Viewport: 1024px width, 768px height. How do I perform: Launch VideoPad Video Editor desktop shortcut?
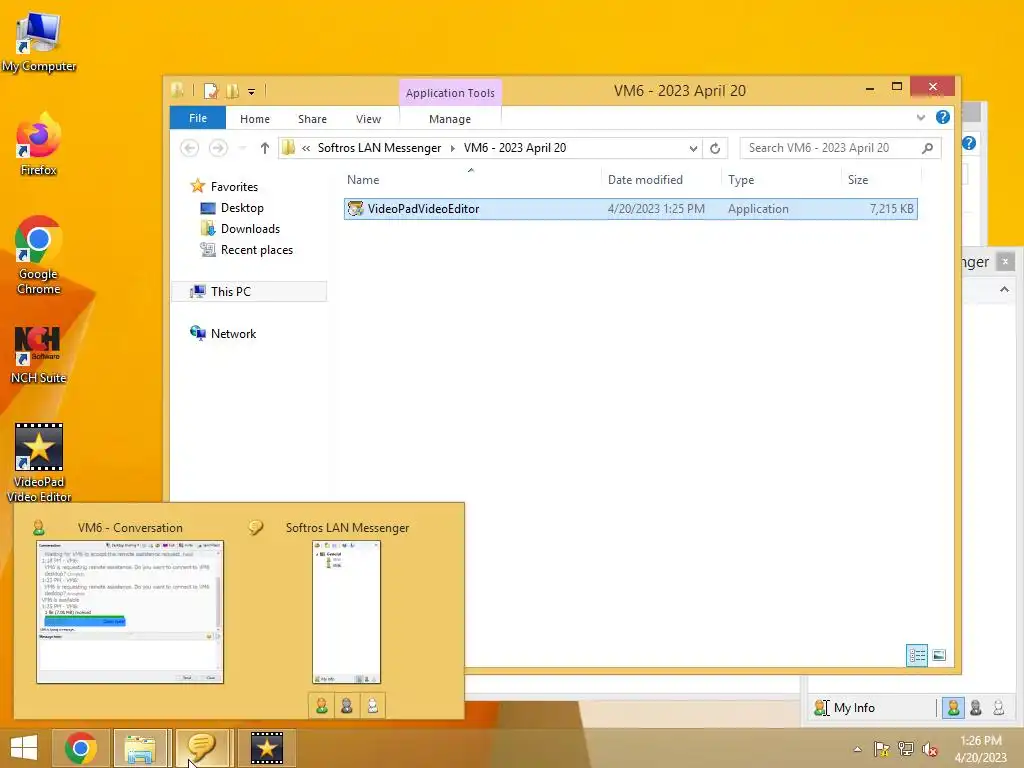[39, 462]
